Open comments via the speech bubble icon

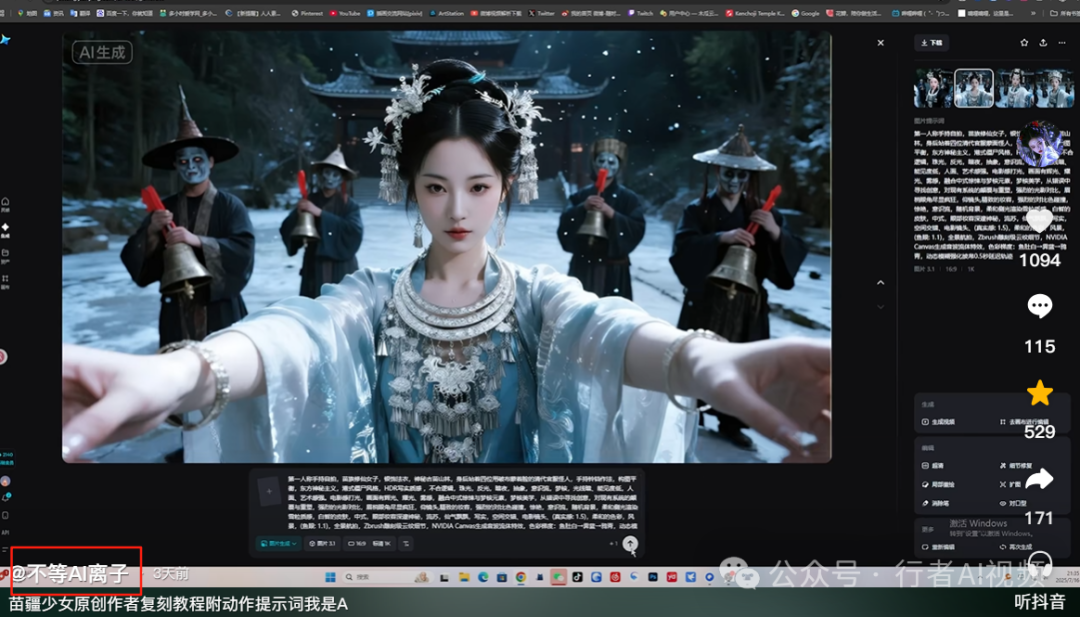pos(1040,307)
